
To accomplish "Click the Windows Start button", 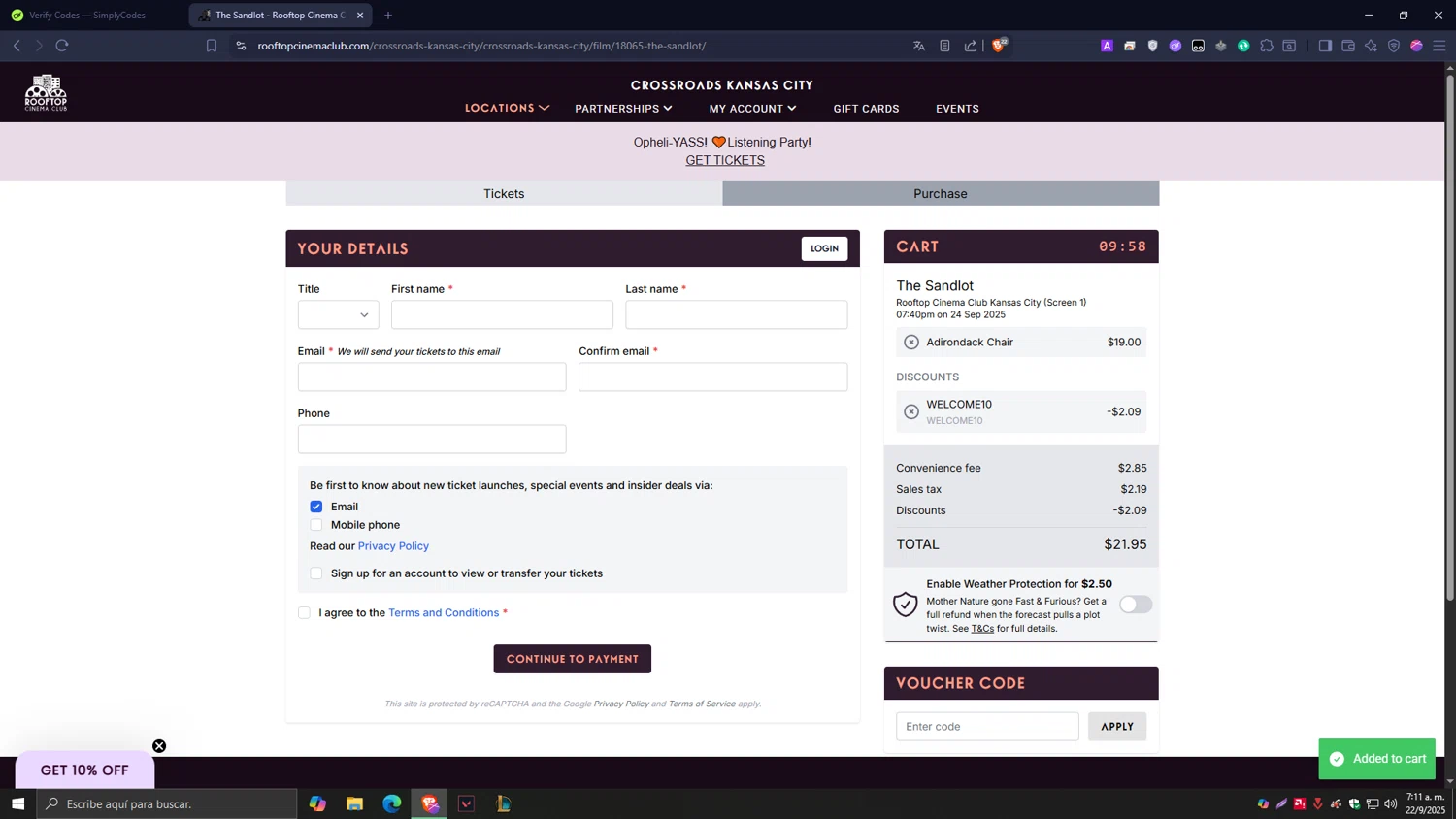I will click(x=17, y=803).
